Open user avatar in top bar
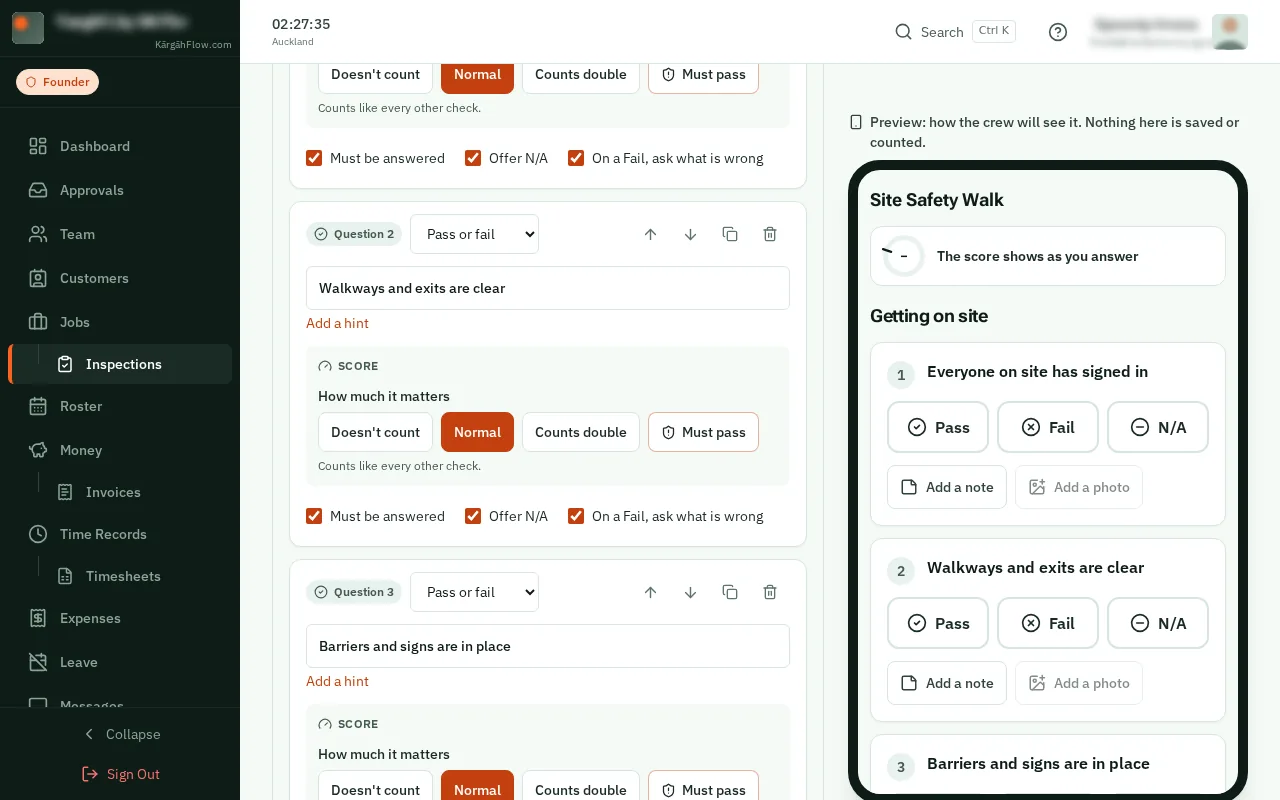 pyautogui.click(x=1229, y=32)
